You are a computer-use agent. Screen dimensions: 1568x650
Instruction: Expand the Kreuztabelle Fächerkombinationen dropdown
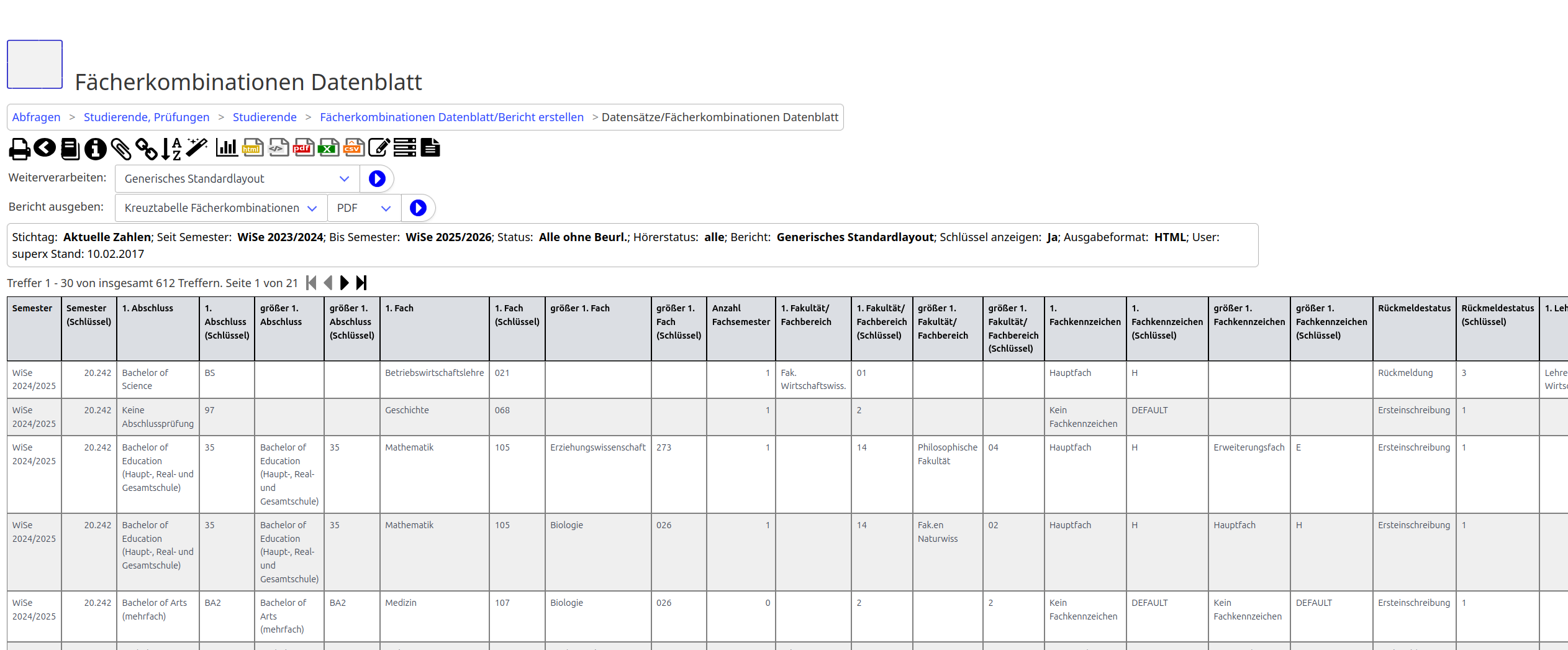(x=220, y=208)
